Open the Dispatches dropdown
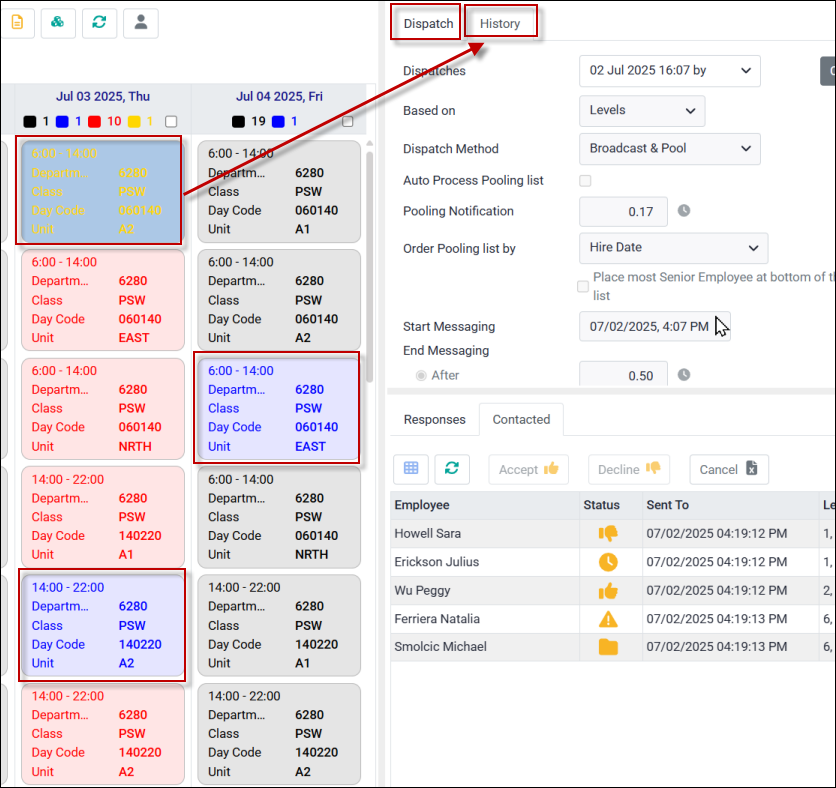This screenshot has height=788, width=836. coord(670,71)
